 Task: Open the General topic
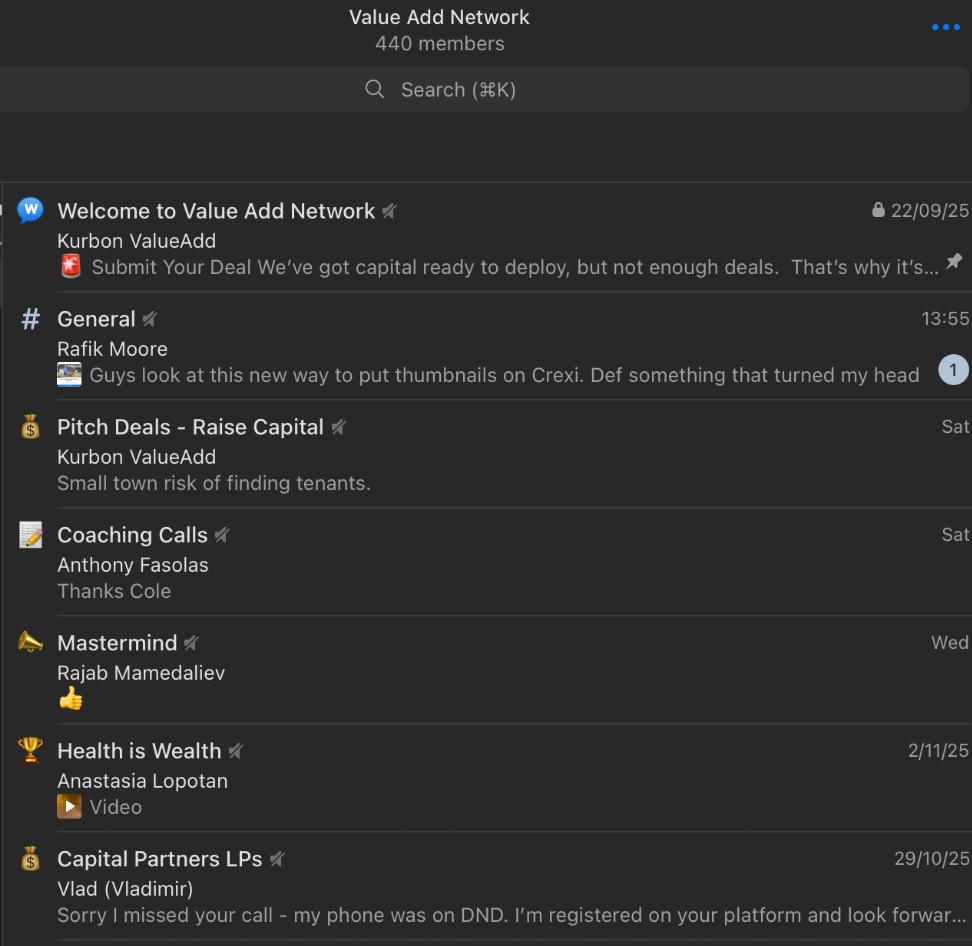coord(486,346)
